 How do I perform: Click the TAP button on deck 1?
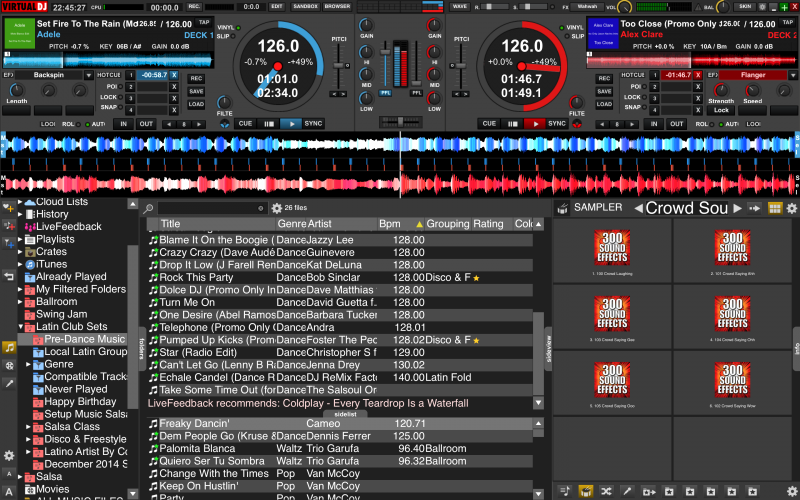point(204,22)
